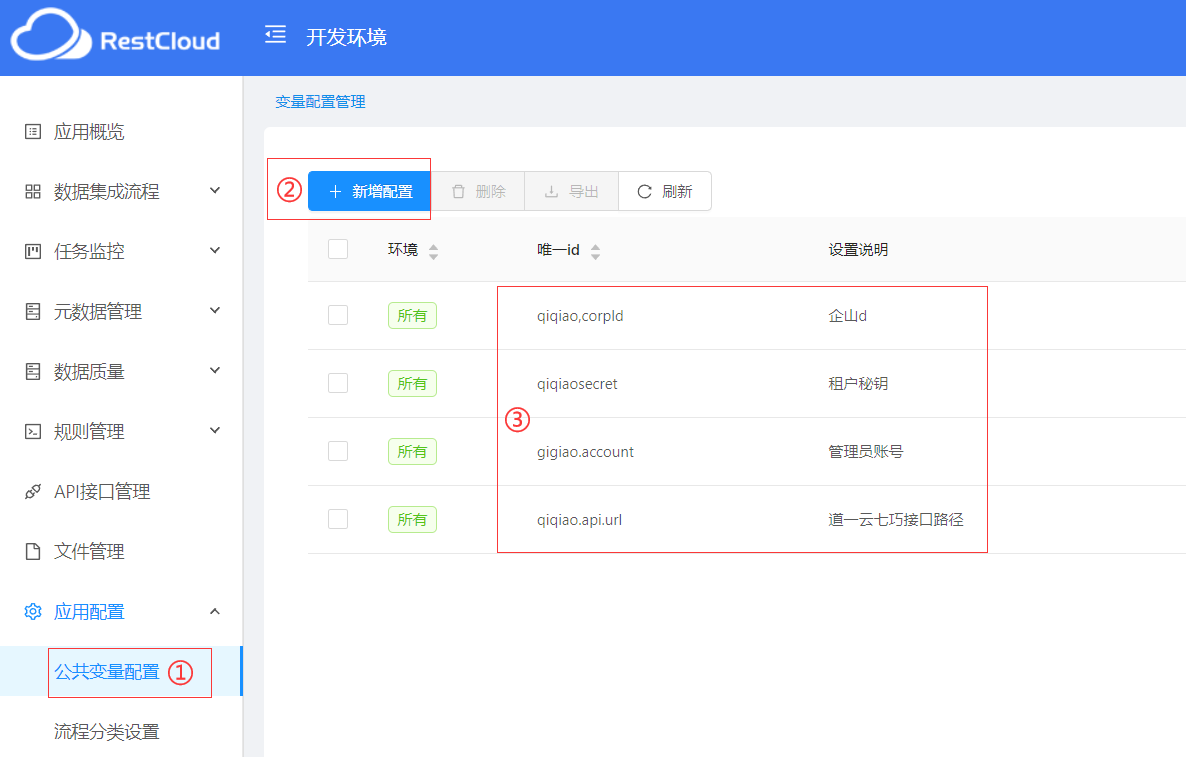This screenshot has height=757, width=1186.
Task: Collapse sidebar using the menu fold icon
Action: click(275, 36)
